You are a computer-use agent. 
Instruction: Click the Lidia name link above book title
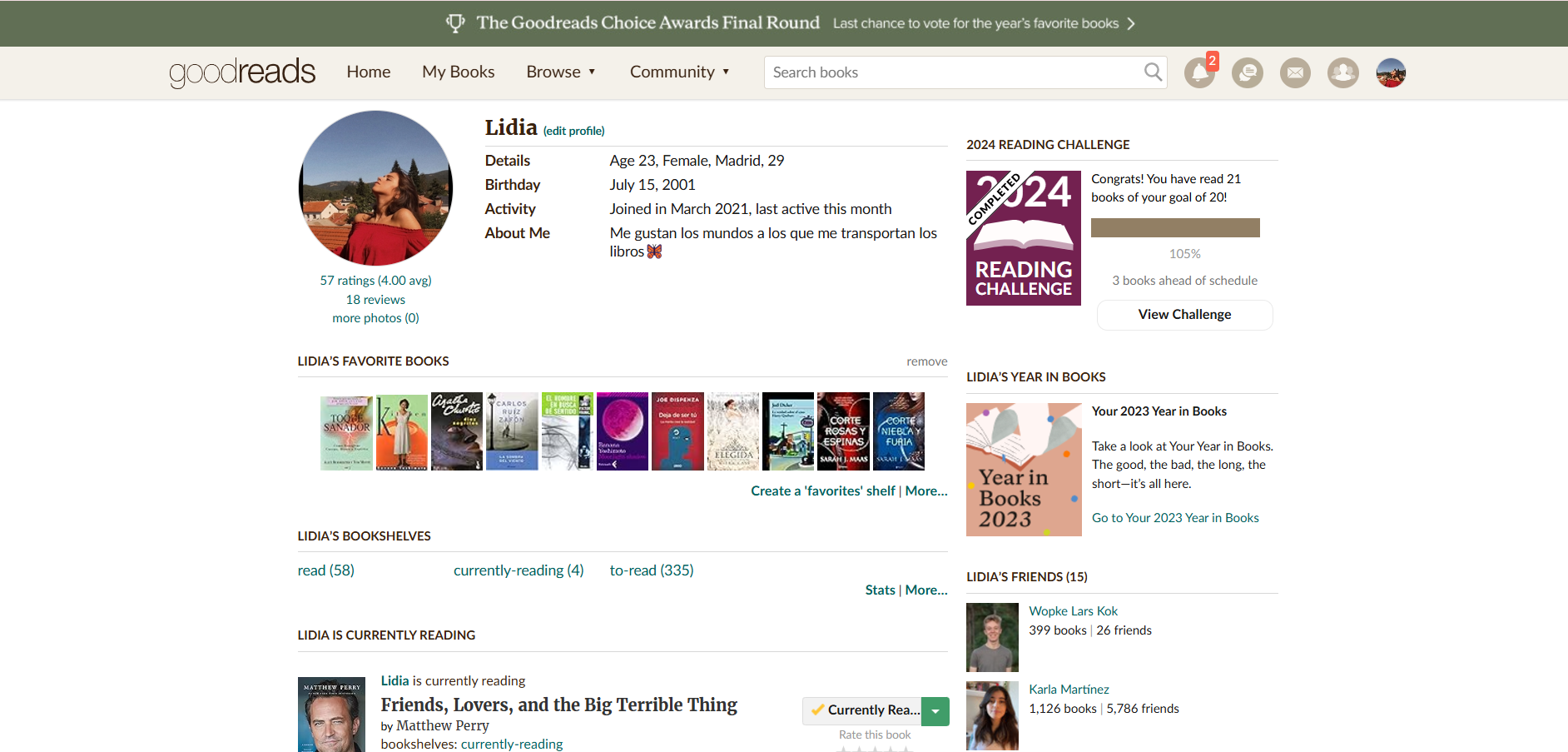click(394, 681)
